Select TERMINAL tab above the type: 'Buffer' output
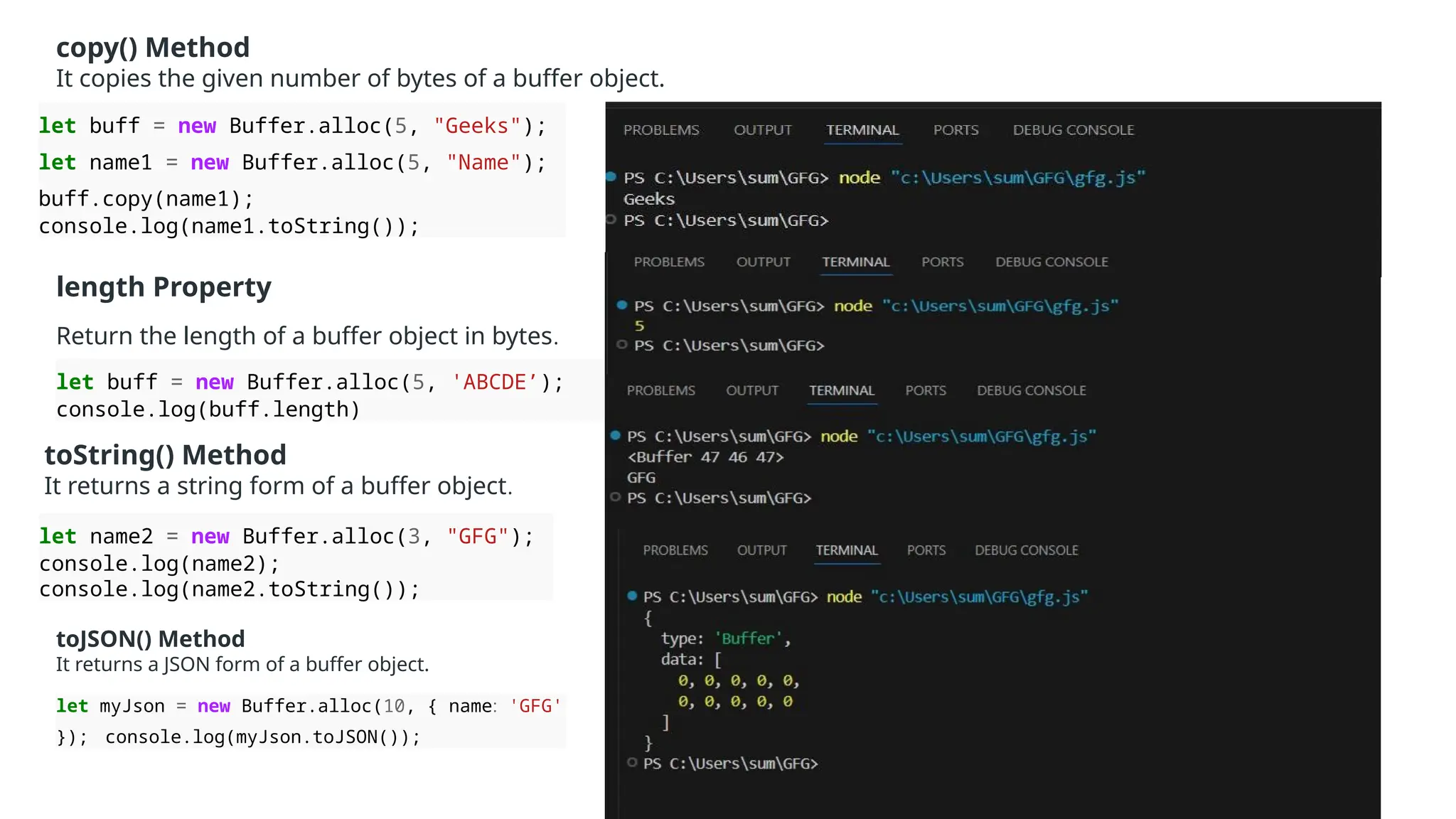Image resolution: width=1456 pixels, height=819 pixels. click(x=847, y=550)
